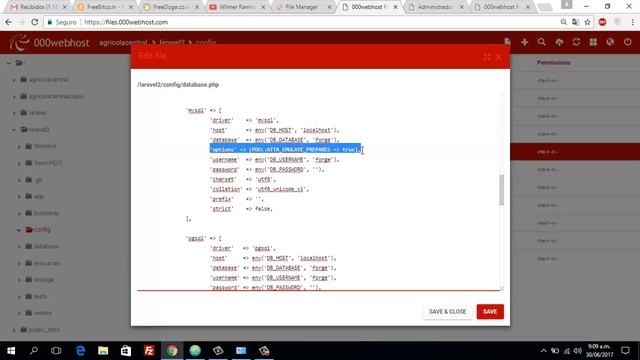Screen dimensions: 640x360
Task: Go back using the browser back arrow
Action: pos(9,22)
